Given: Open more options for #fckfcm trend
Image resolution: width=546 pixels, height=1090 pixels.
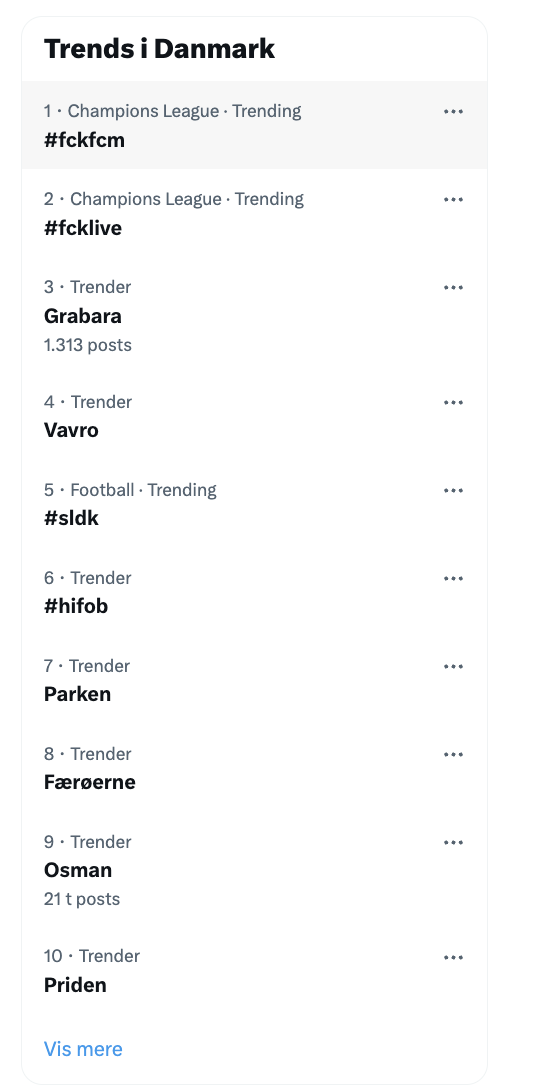Looking at the screenshot, I should coord(453,111).
